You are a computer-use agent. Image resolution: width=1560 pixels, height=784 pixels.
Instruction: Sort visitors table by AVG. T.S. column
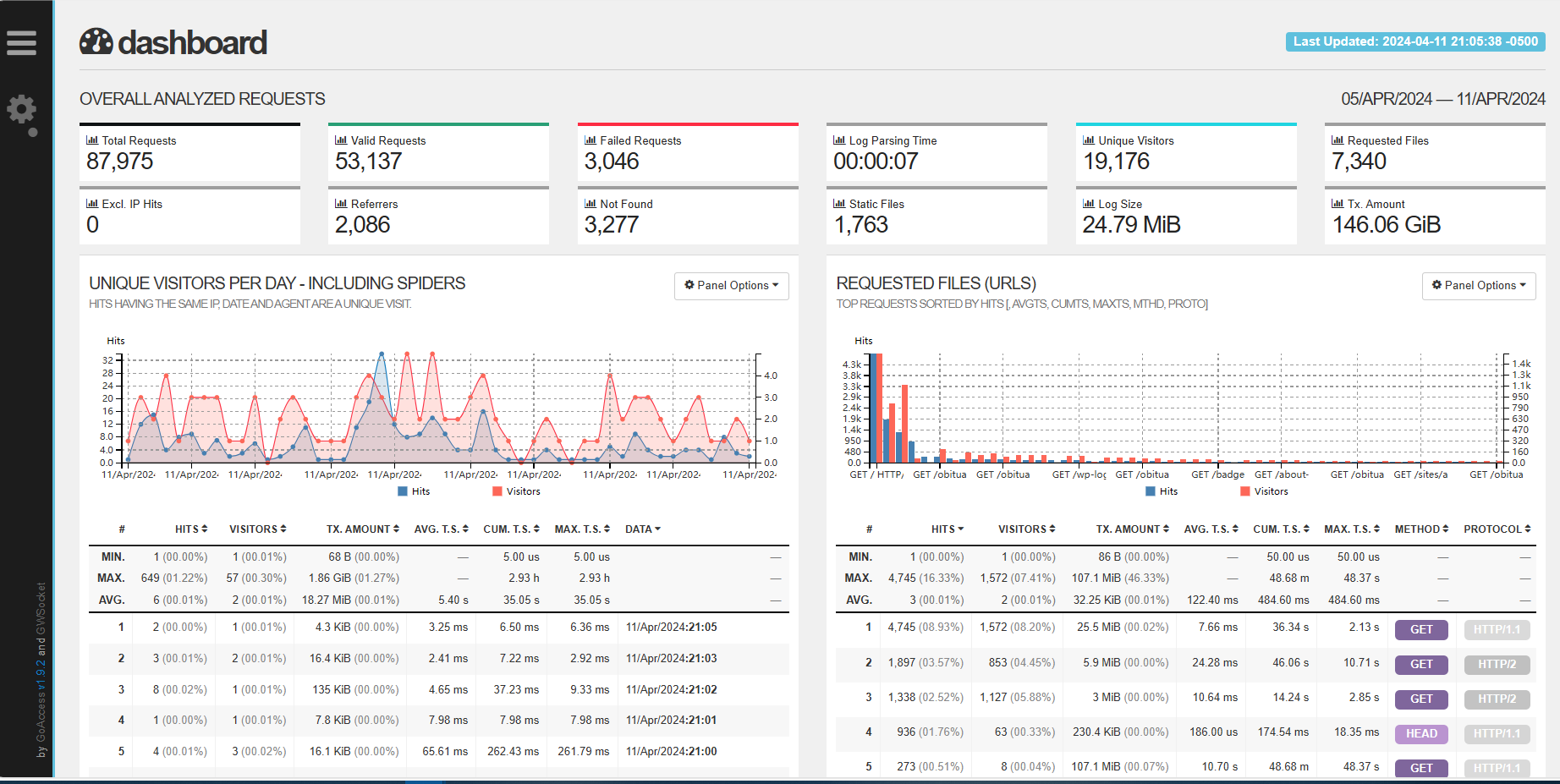(x=441, y=529)
